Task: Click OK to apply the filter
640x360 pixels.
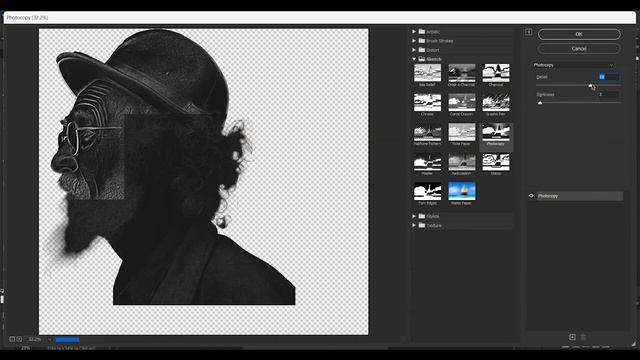Action: click(579, 34)
